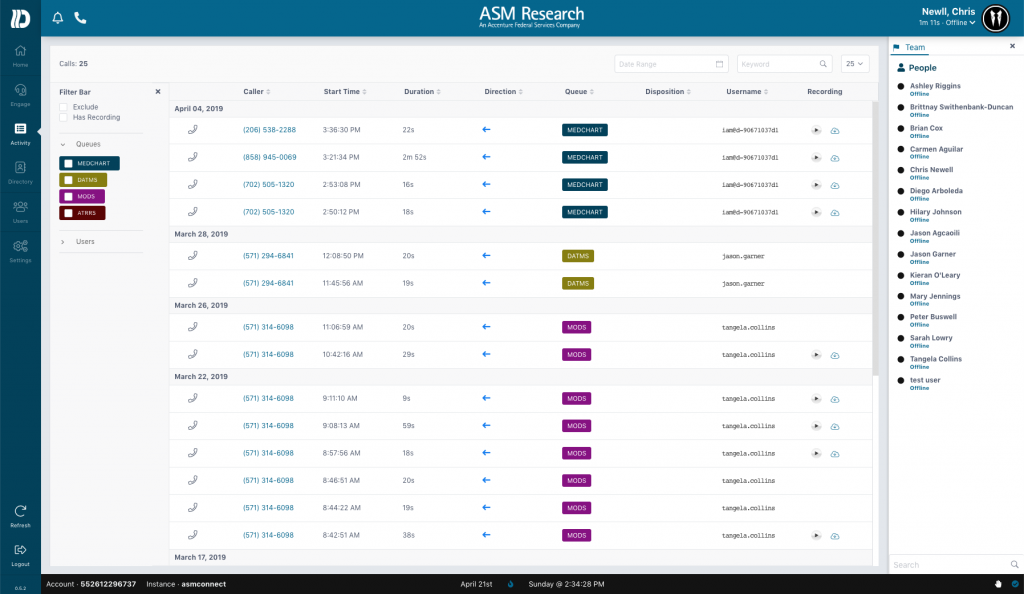Open the 25 per page dropdown
Screen dimensions: 1024x594
tap(855, 64)
